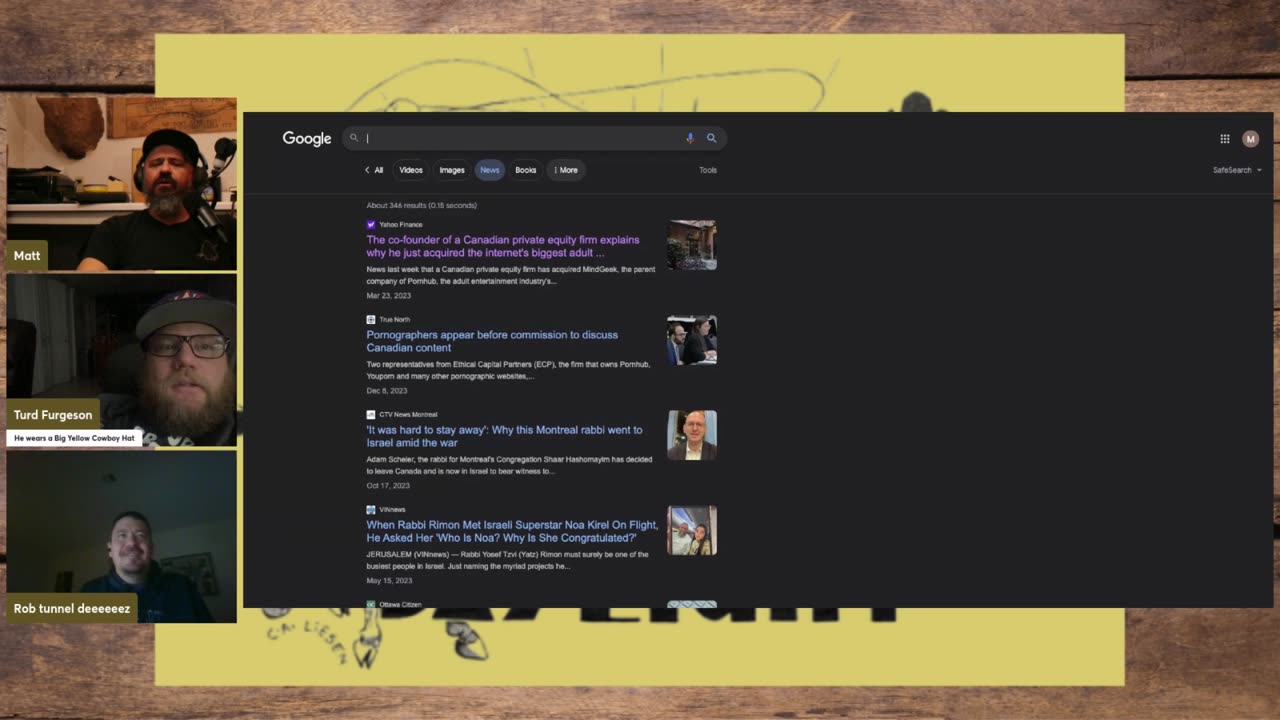Open the Rabbi Rimon Noa Kirel article

pos(513,531)
